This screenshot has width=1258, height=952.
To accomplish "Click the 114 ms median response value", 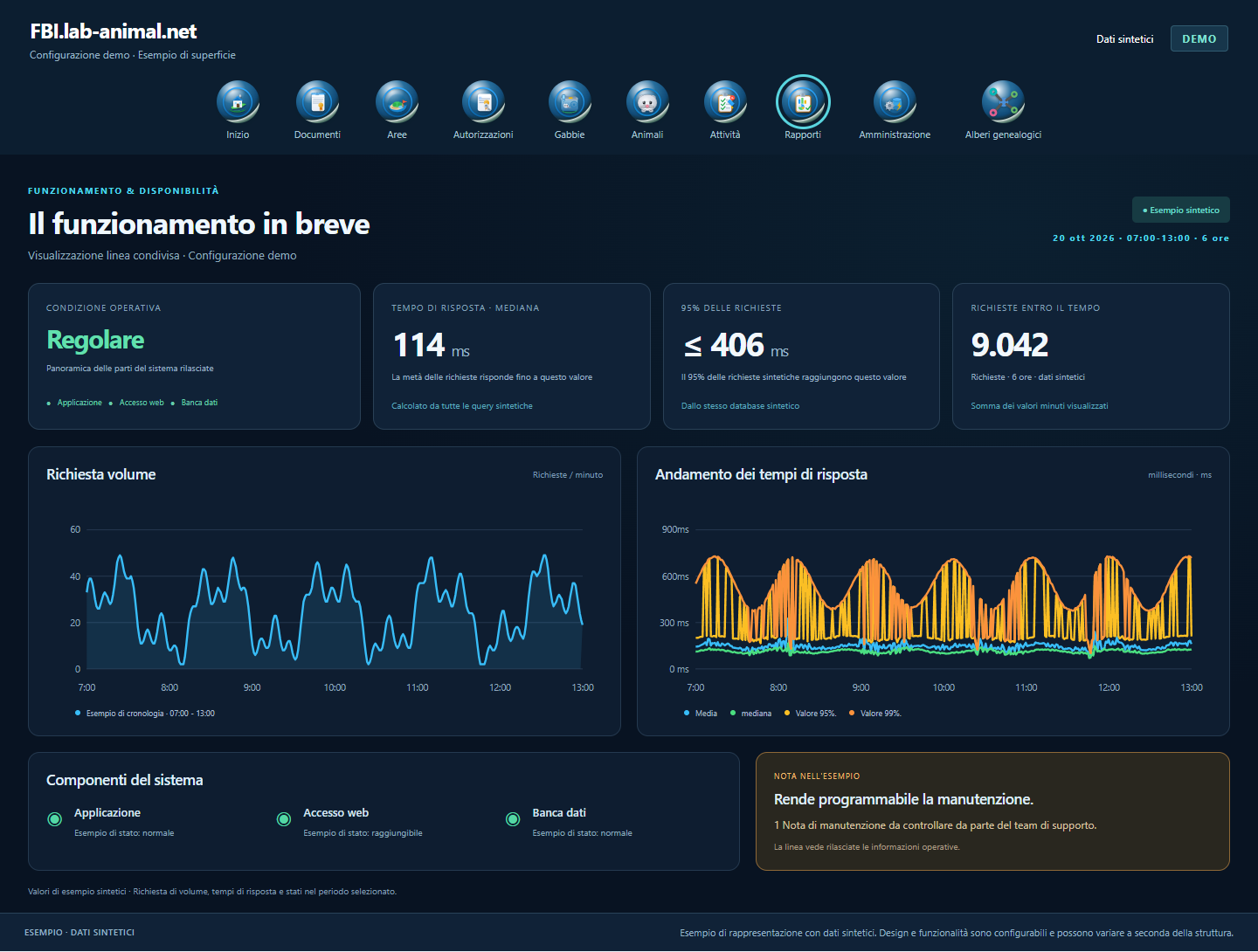I will pos(432,346).
